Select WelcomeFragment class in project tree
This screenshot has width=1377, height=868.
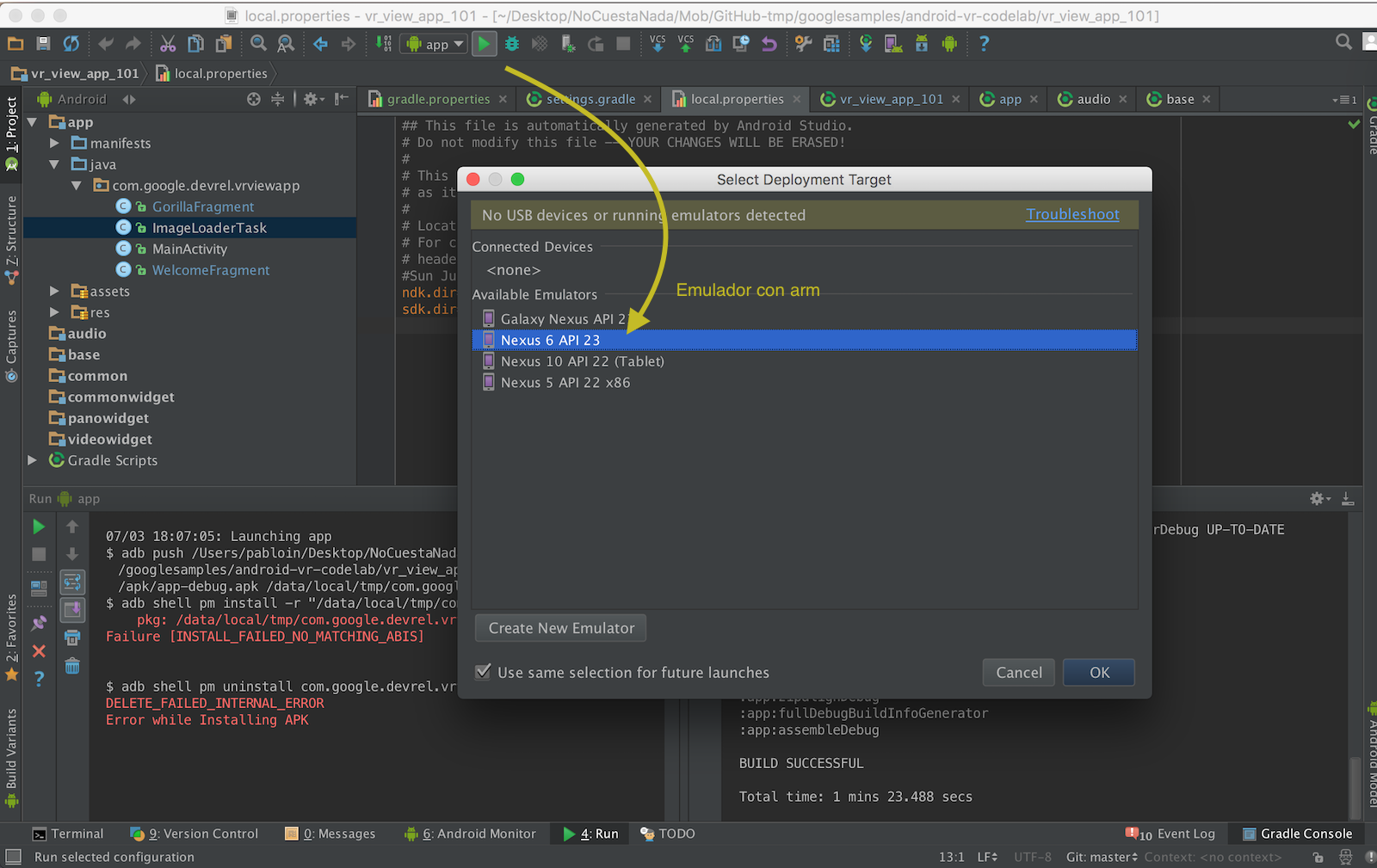211,270
